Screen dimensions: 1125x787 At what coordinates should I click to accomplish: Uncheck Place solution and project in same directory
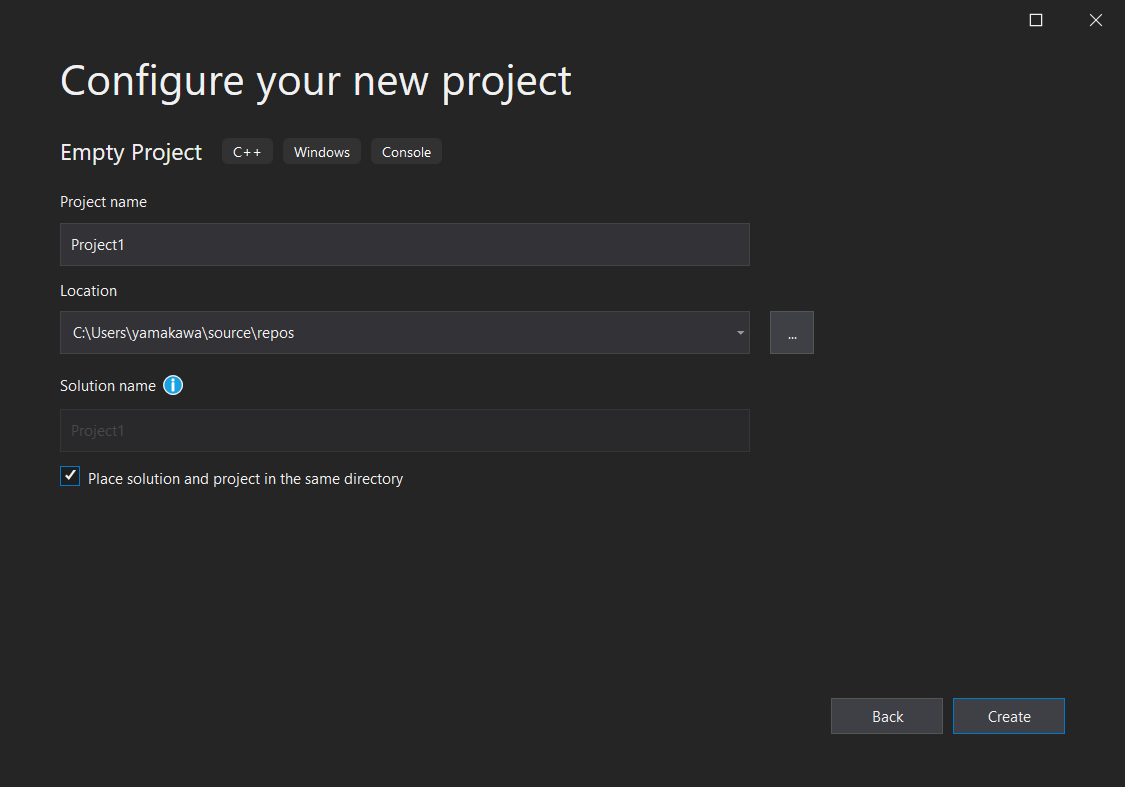click(x=70, y=476)
